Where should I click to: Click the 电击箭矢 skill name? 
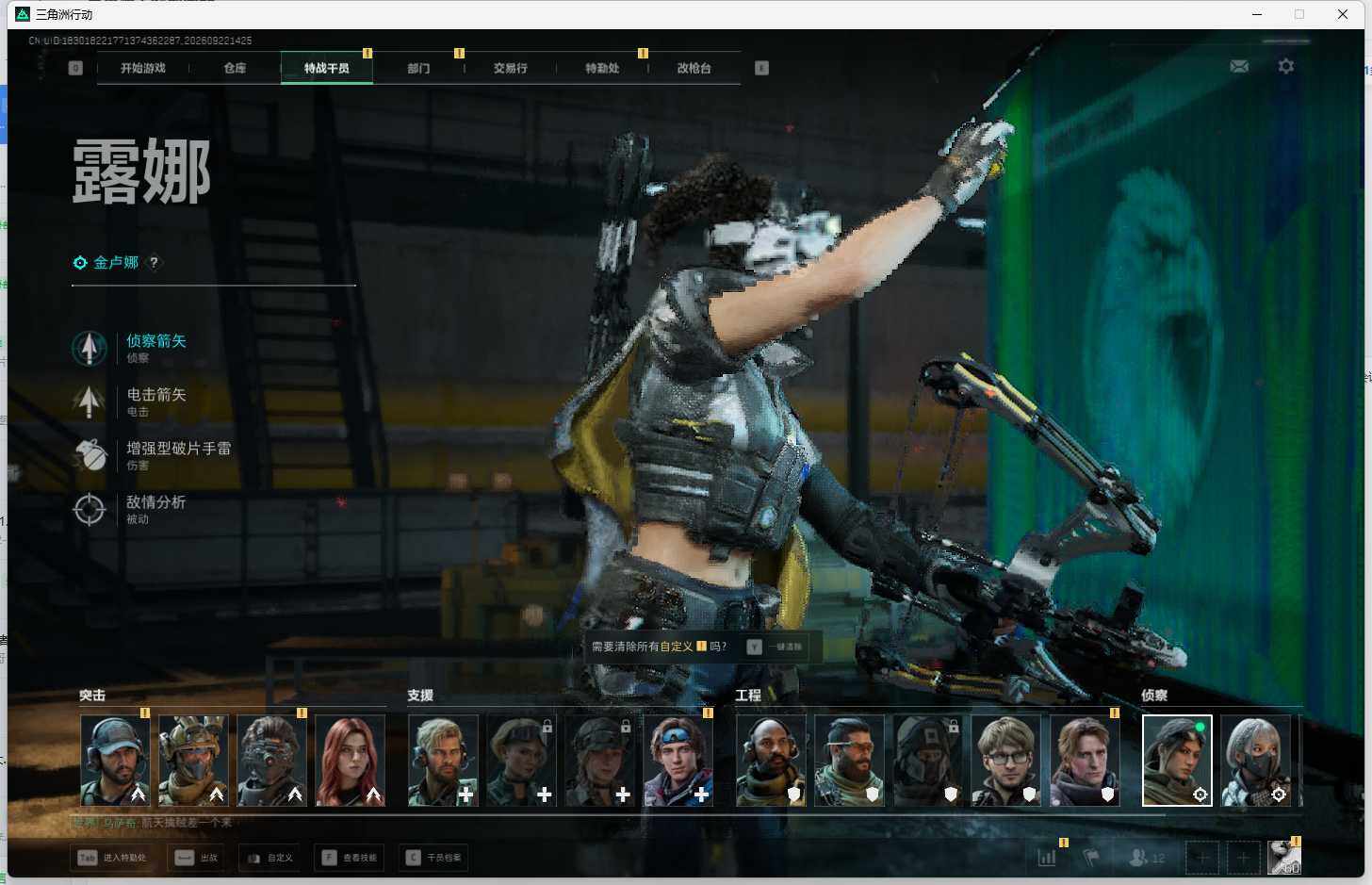click(156, 395)
